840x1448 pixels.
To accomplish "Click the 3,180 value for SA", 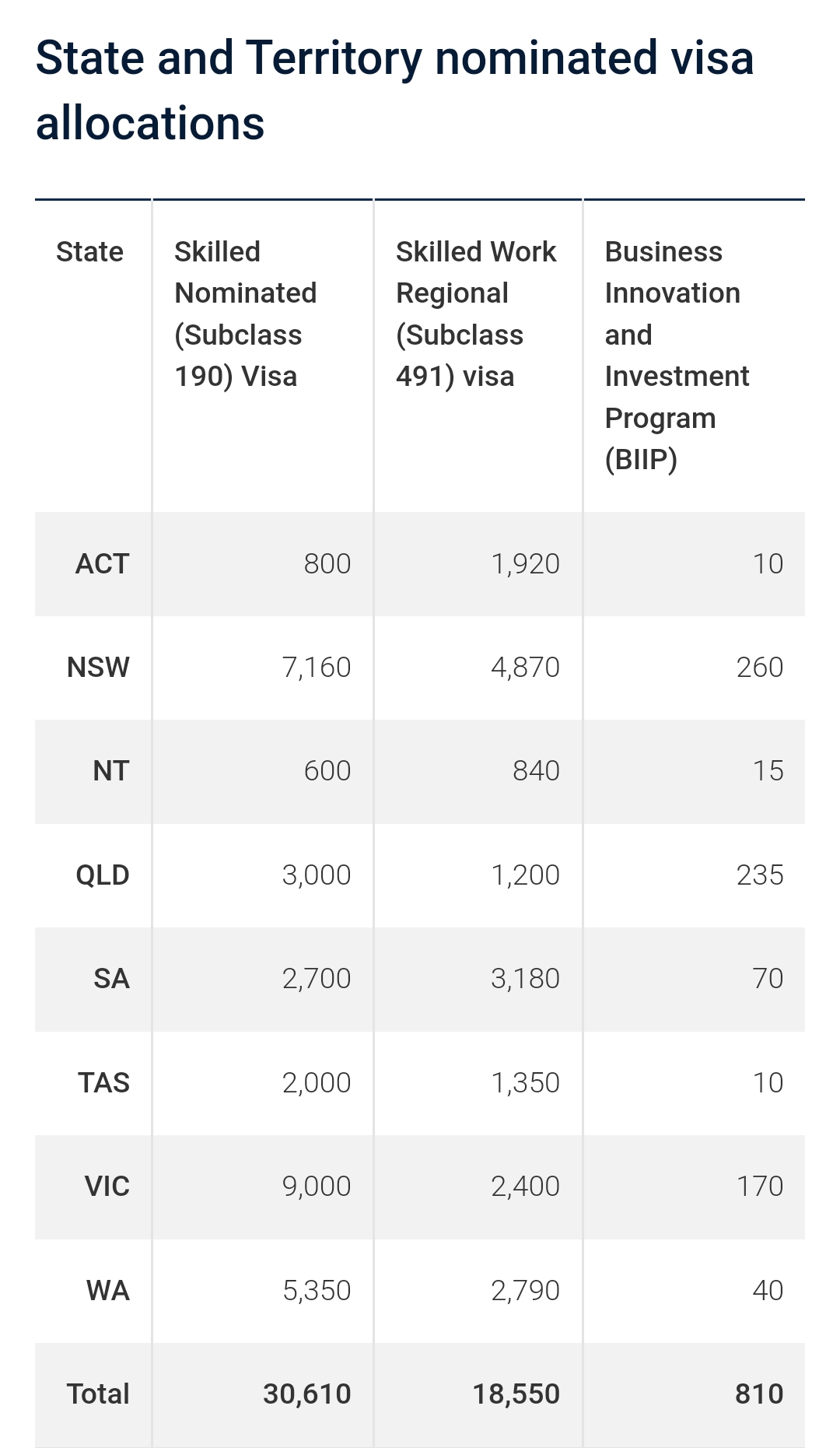I will (525, 979).
